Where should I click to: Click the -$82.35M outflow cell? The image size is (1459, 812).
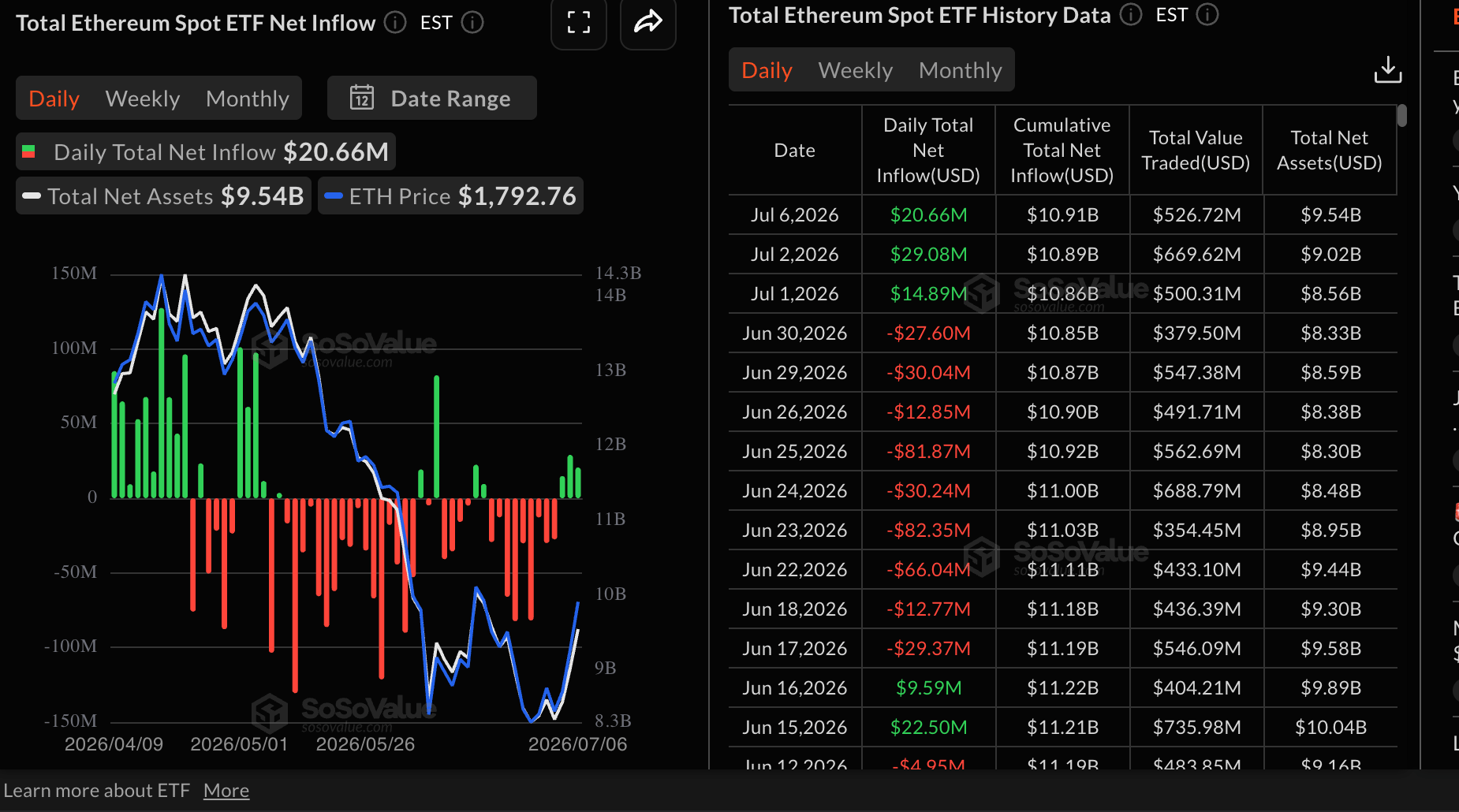(929, 530)
